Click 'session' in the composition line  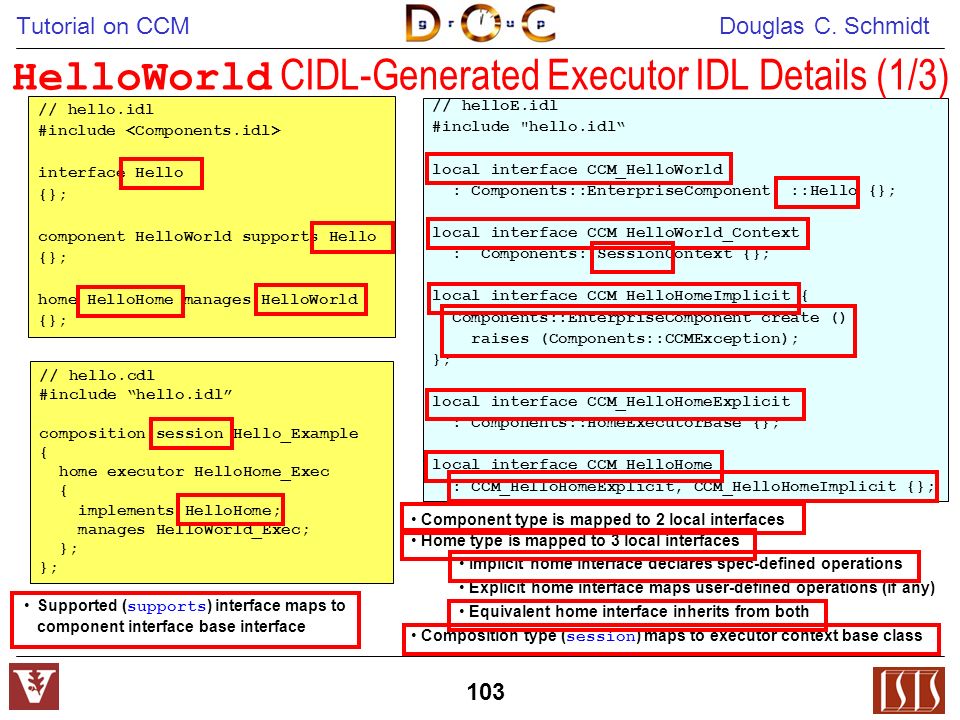(190, 433)
